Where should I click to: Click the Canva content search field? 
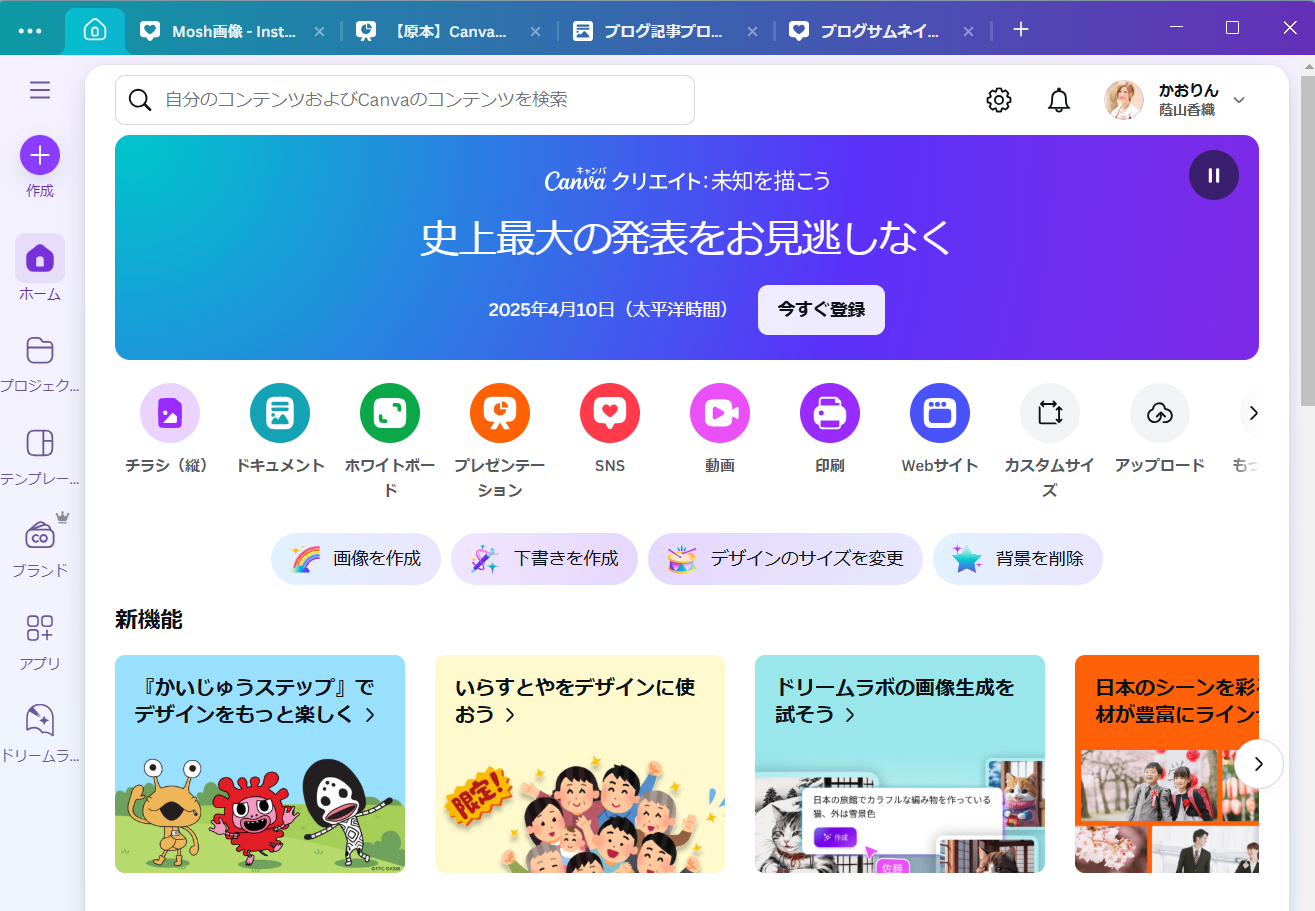[405, 100]
